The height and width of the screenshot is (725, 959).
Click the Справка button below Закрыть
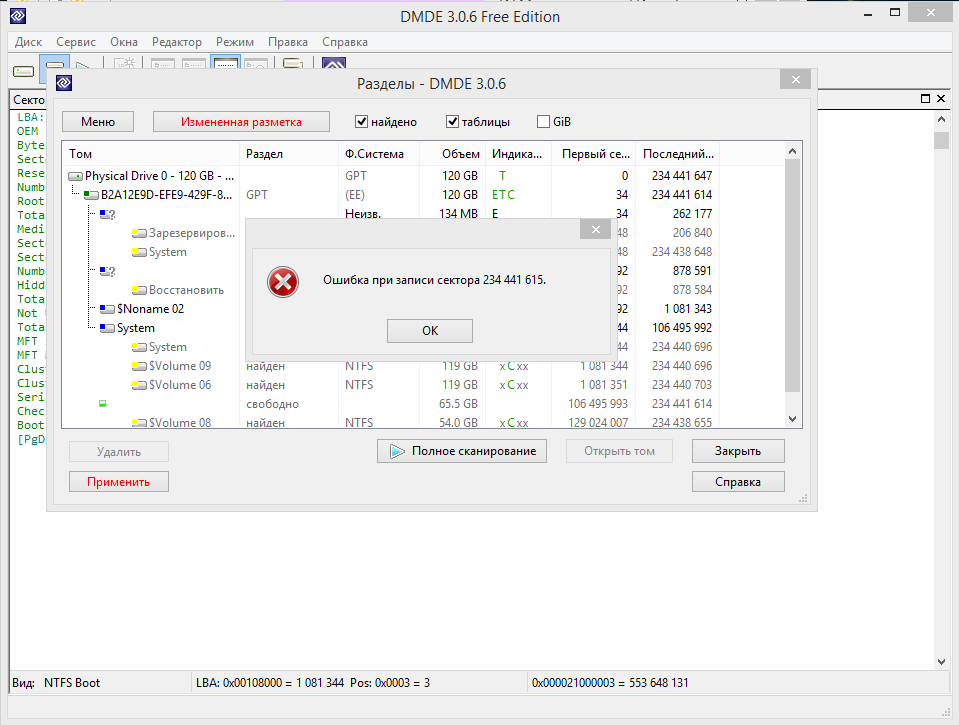(x=738, y=481)
